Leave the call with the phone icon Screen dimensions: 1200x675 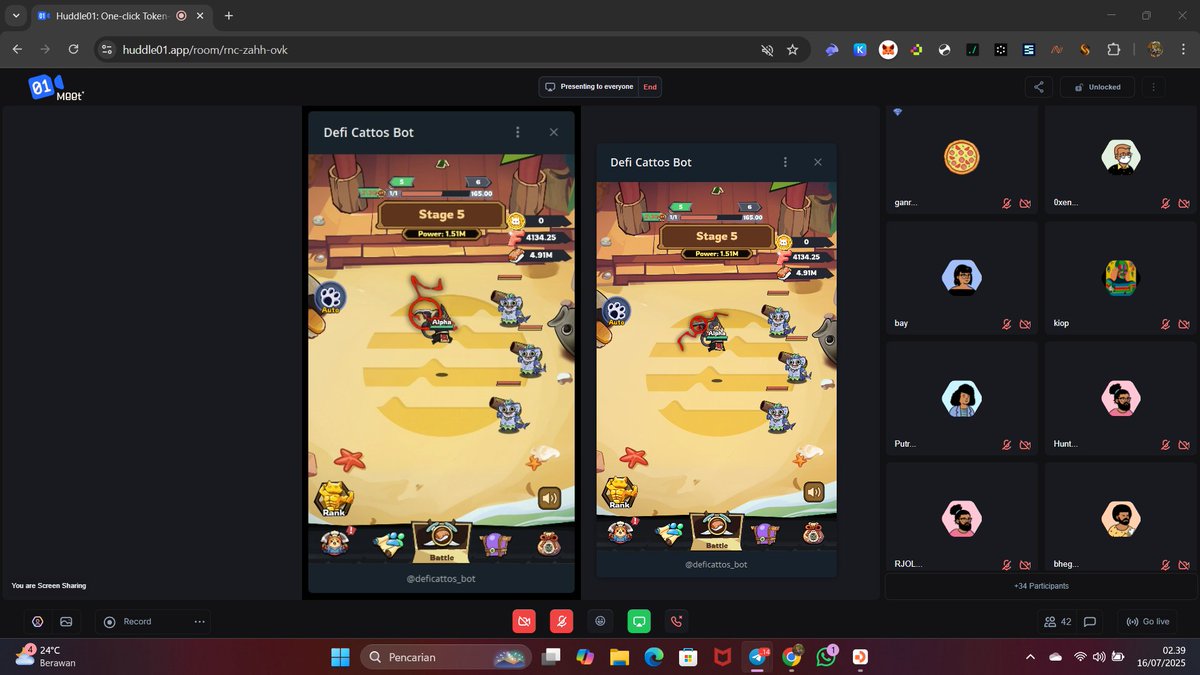point(677,621)
